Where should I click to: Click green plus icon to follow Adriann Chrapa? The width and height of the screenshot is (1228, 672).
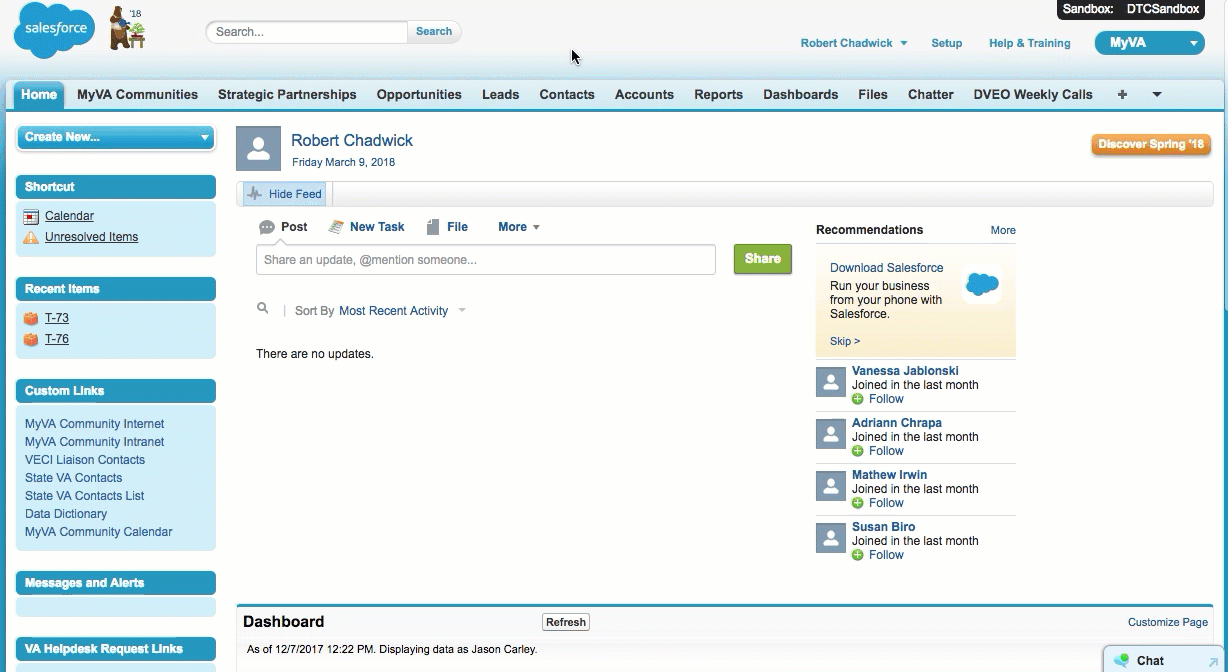point(858,451)
